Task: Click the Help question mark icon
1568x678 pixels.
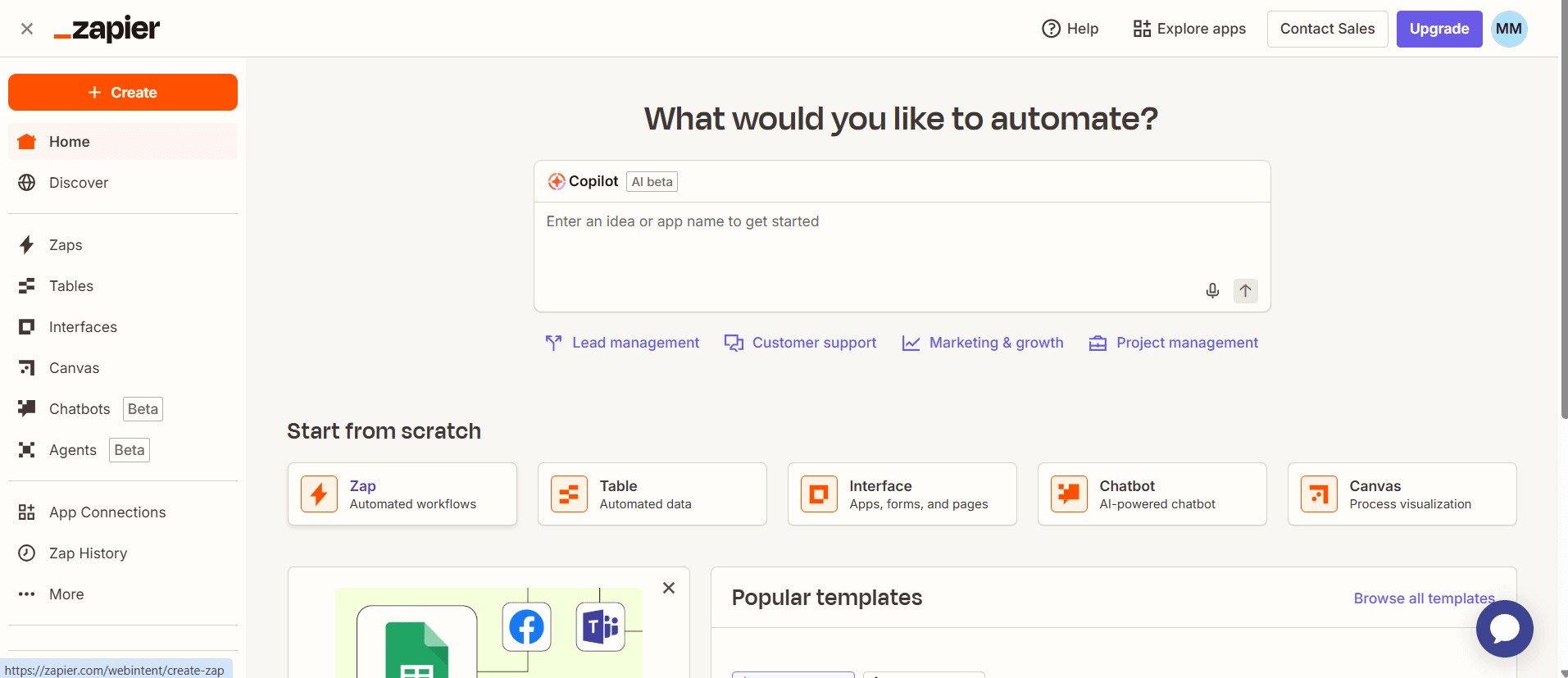Action: [1051, 29]
